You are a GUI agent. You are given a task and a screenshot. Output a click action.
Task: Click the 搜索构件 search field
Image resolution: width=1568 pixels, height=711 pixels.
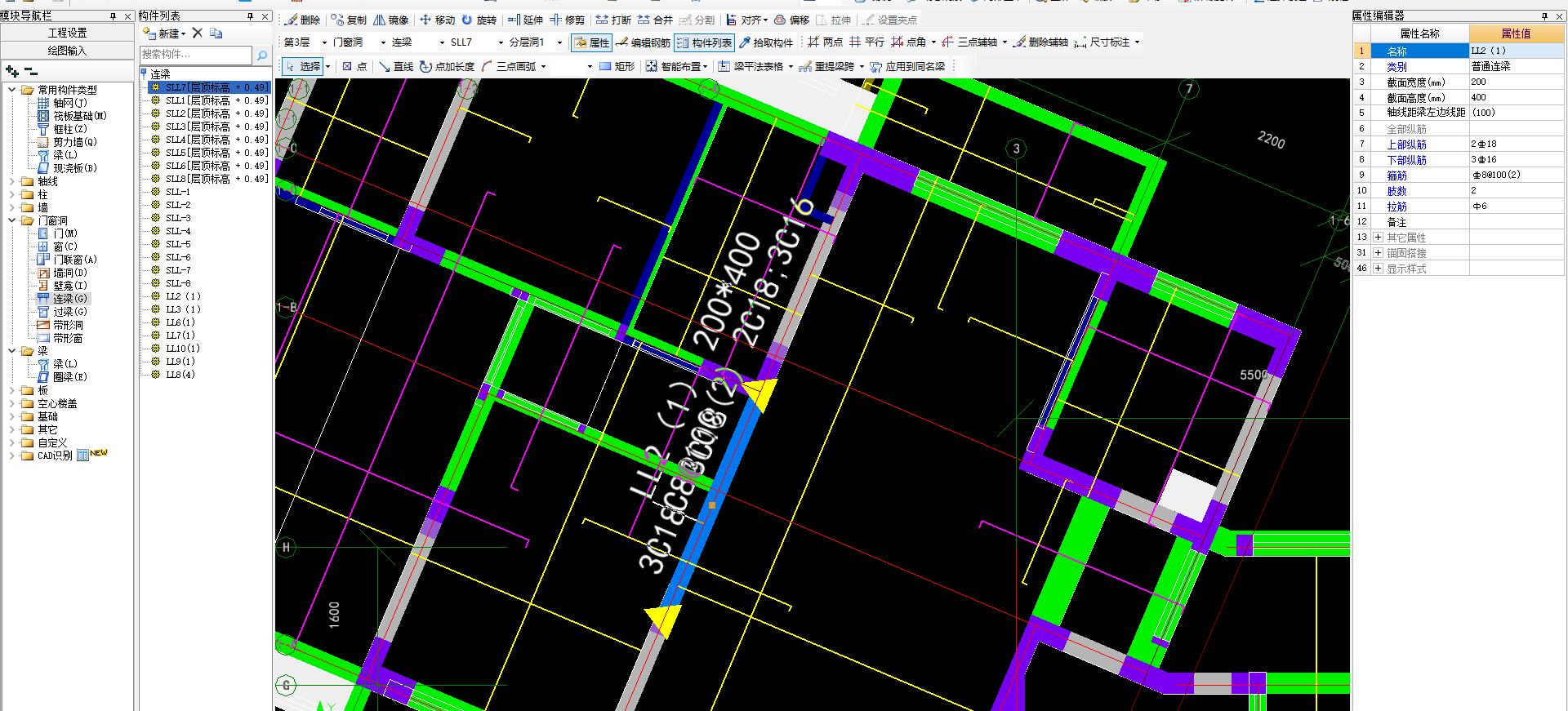click(x=196, y=55)
